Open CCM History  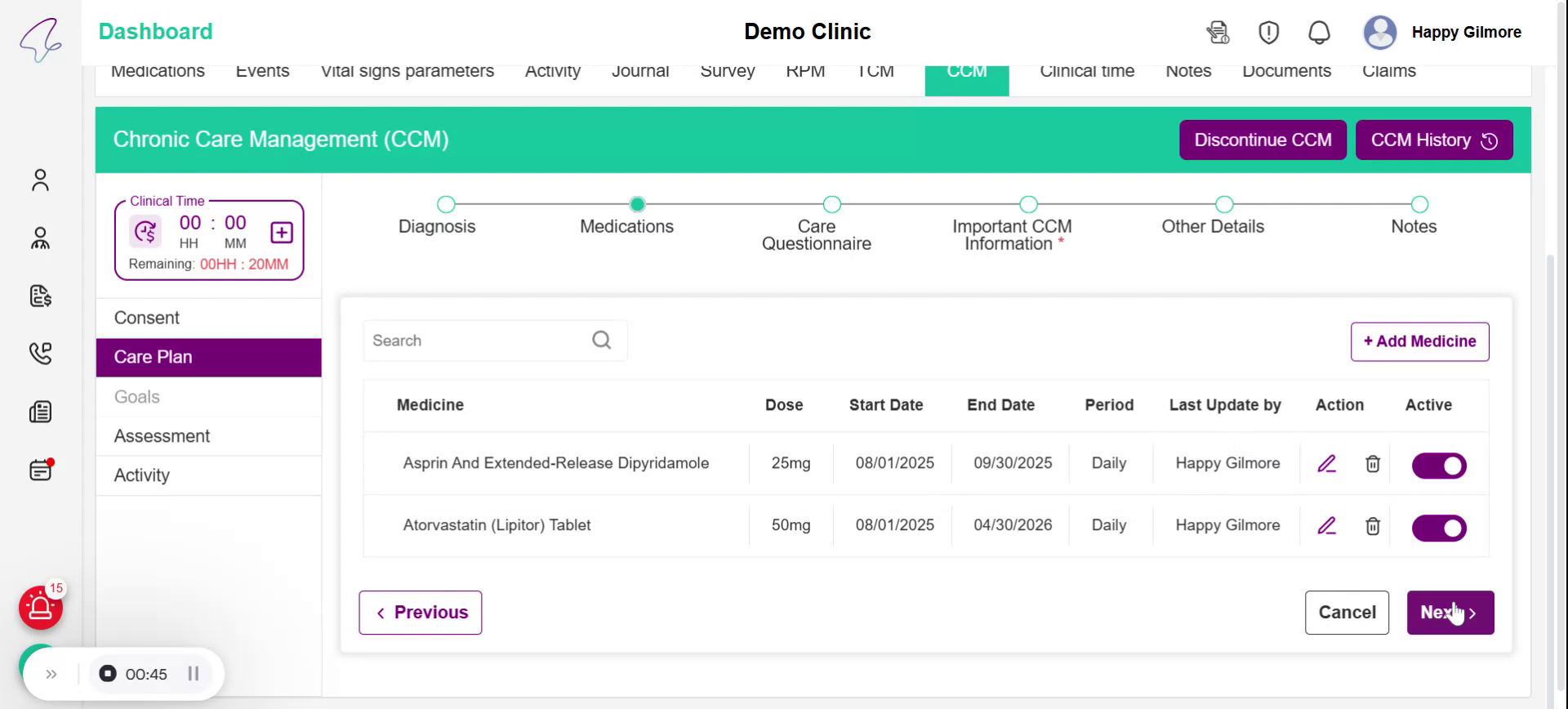(1433, 140)
